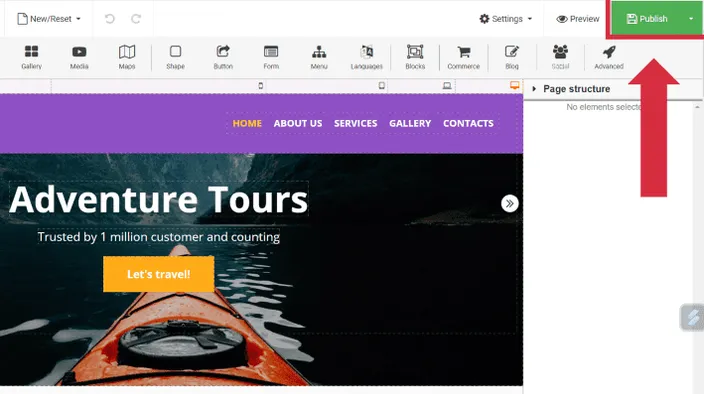Viewport: 704px width, 394px height.
Task: Click the Let's travel! button
Action: (x=158, y=274)
